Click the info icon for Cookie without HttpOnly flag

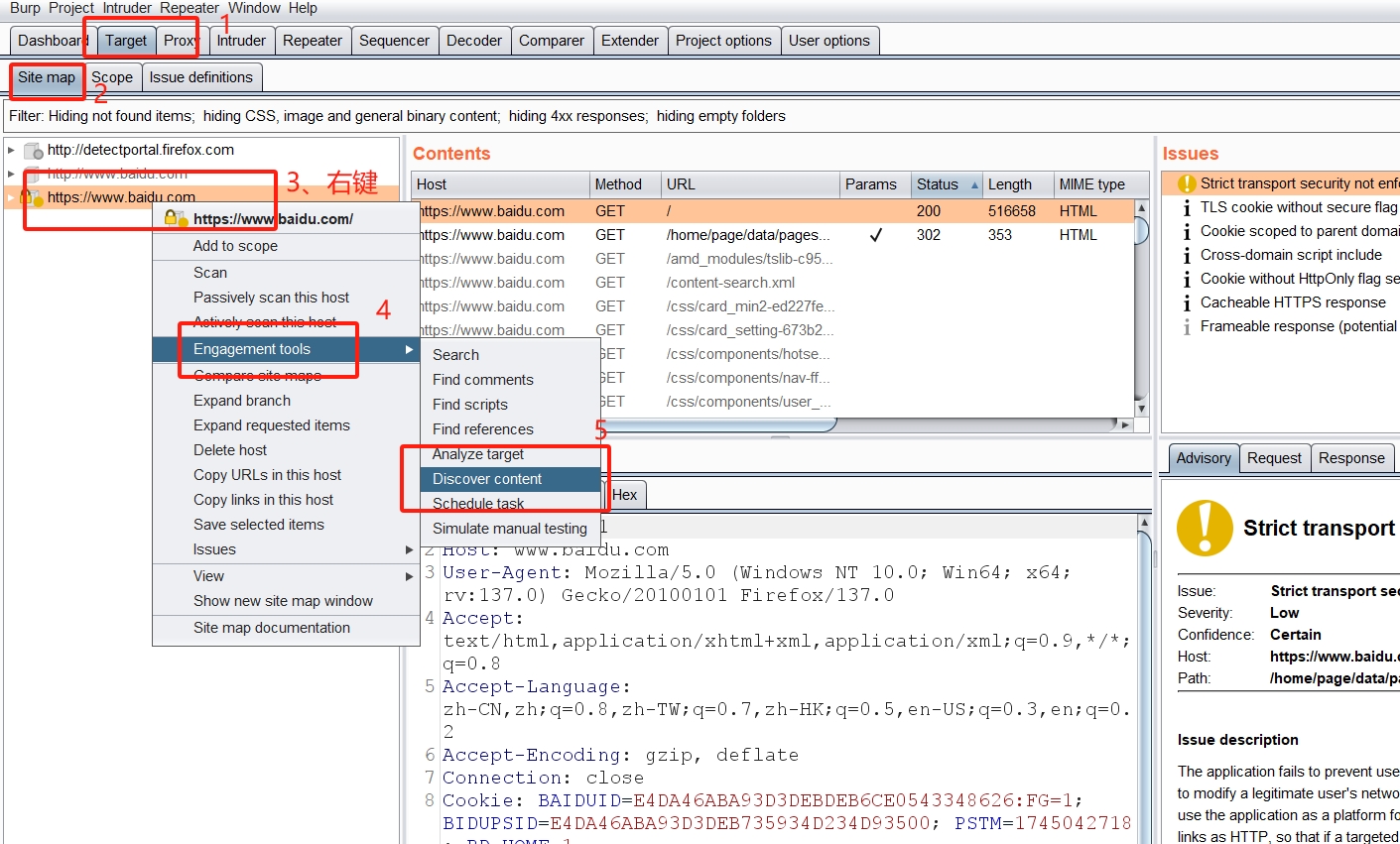(1187, 279)
